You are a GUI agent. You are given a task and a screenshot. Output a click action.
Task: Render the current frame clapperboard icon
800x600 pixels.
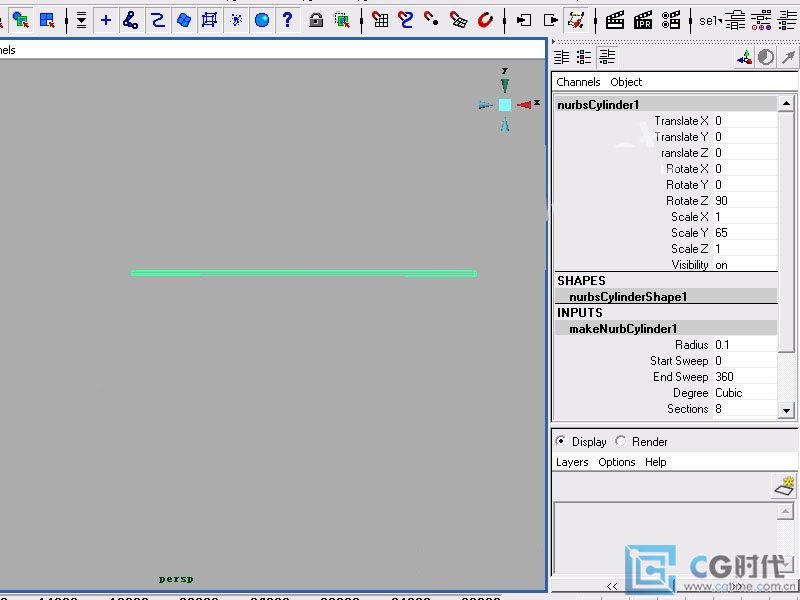pyautogui.click(x=615, y=20)
